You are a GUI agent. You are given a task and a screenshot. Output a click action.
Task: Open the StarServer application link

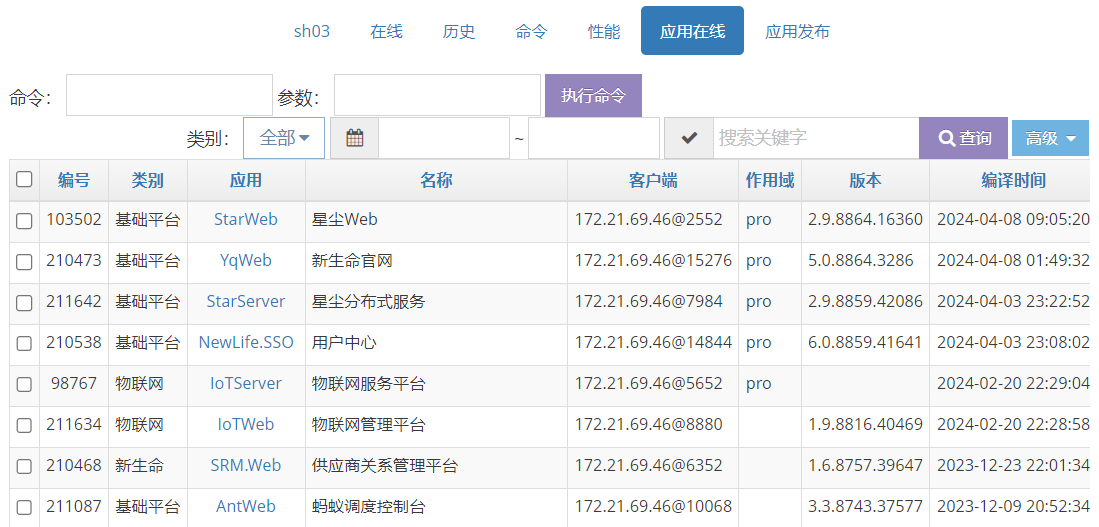246,301
